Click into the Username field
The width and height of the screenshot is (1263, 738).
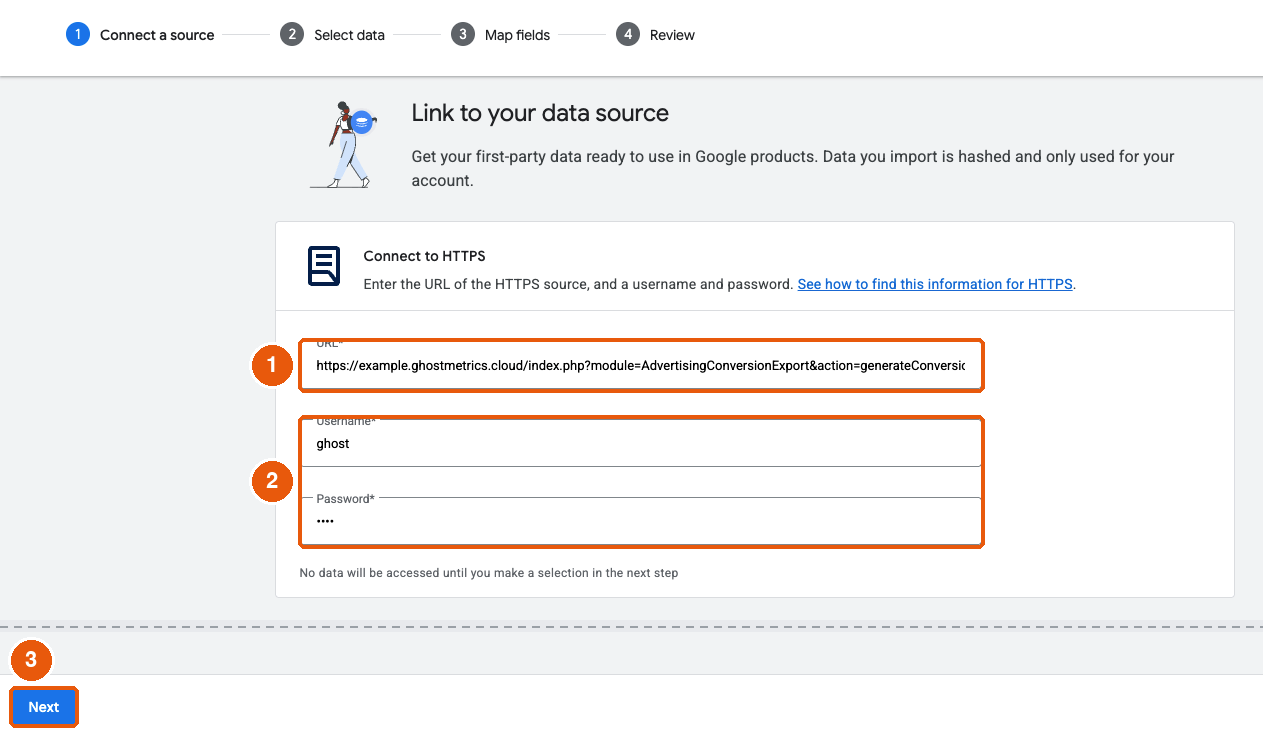[x=641, y=443]
